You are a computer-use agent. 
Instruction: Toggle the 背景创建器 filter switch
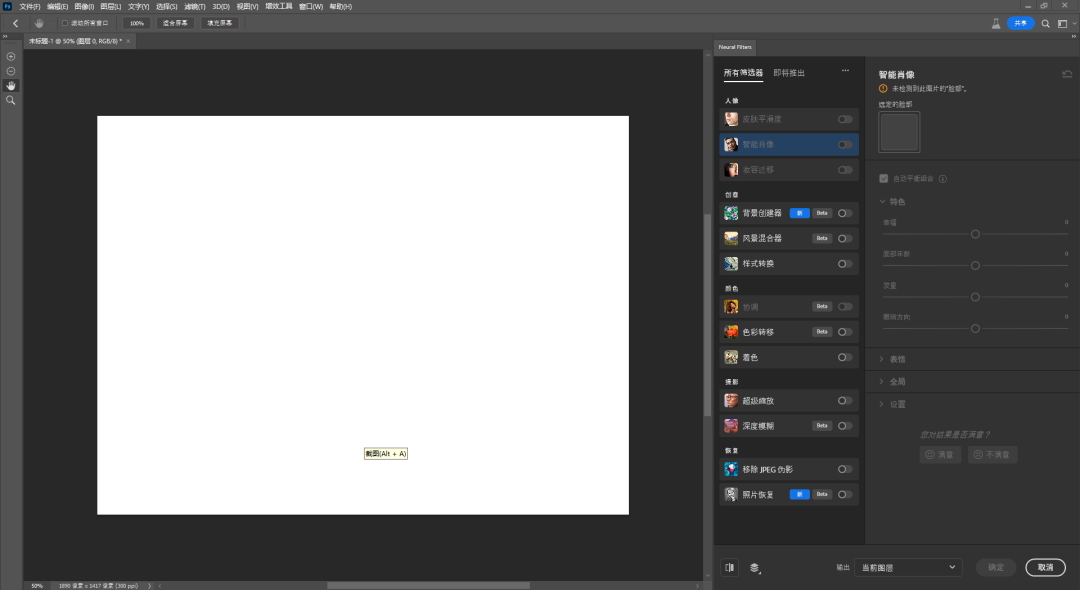coord(846,213)
